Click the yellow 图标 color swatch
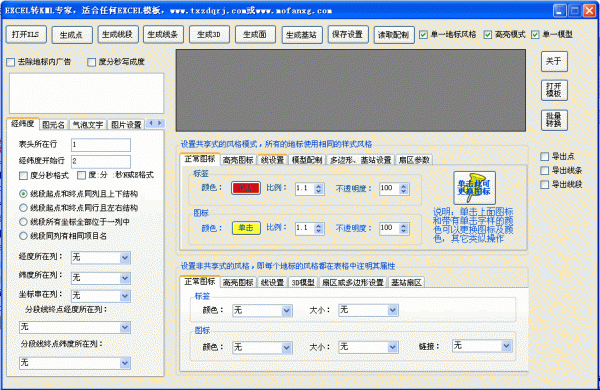Screen dimensions: 600x390 [x=246, y=228]
